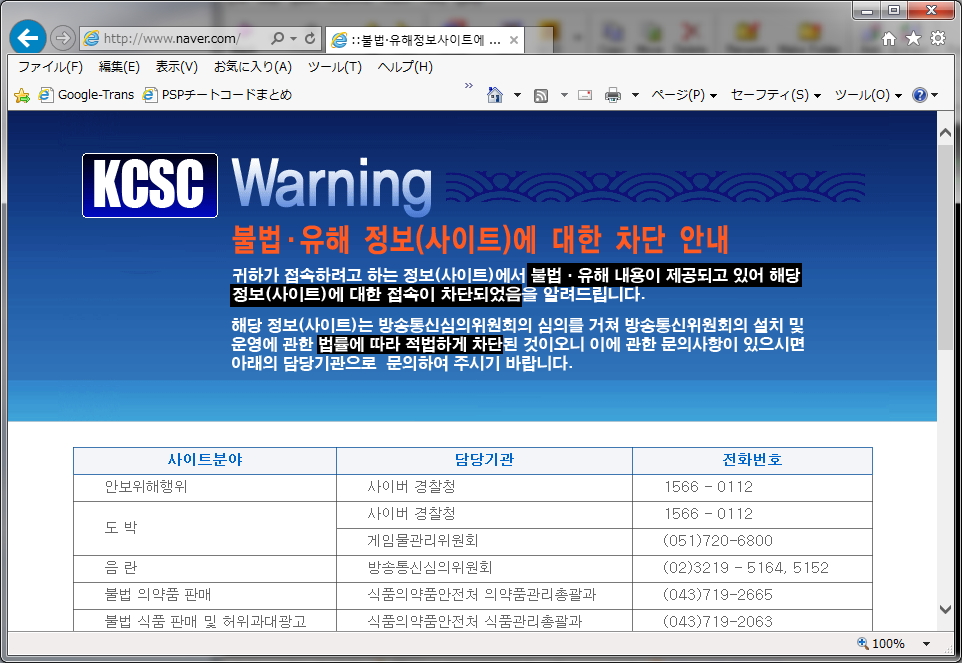
Task: Click the Read mail envelope icon
Action: click(585, 95)
